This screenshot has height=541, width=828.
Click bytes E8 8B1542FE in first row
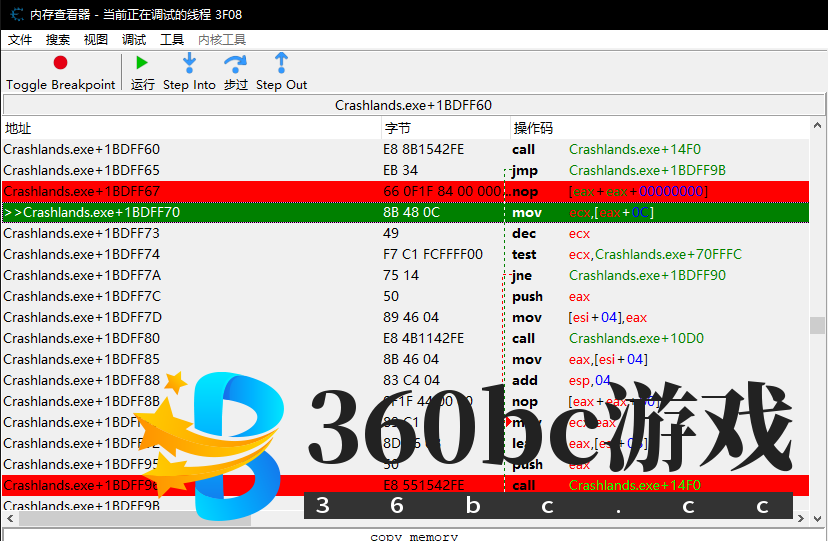coord(424,149)
